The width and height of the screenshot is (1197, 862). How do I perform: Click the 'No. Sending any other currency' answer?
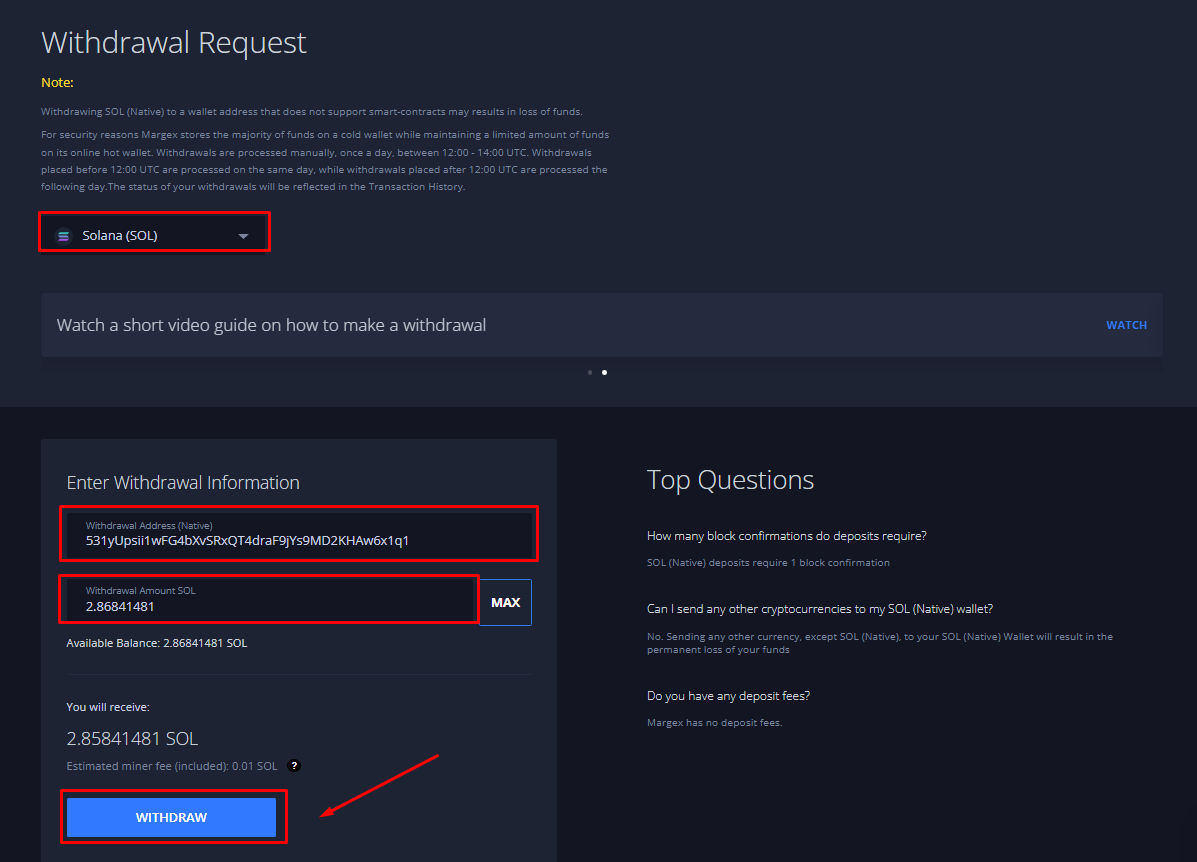(x=879, y=643)
